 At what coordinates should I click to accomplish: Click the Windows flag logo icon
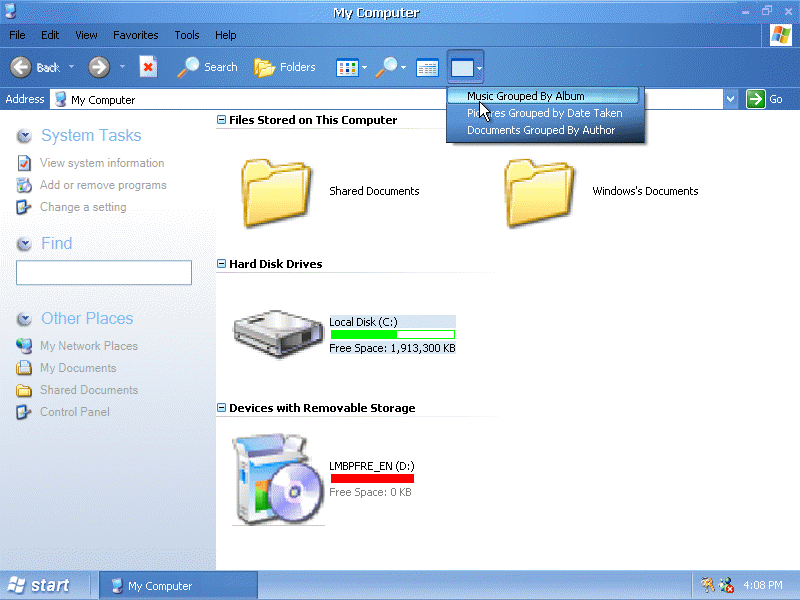click(x=781, y=35)
